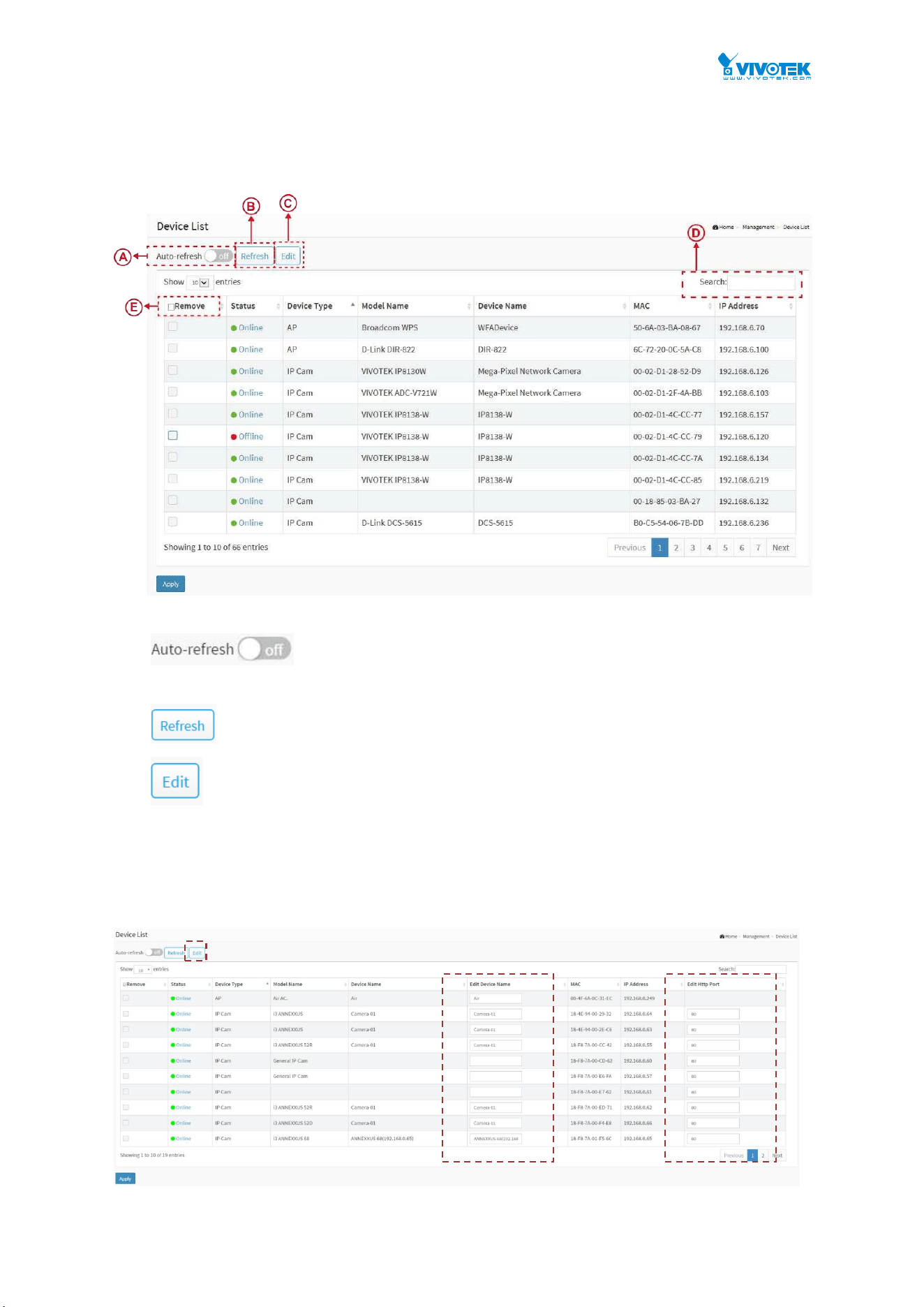Select Remove checkbox for the 192.168.6.126 row
The image size is (924, 1307).
(x=173, y=370)
